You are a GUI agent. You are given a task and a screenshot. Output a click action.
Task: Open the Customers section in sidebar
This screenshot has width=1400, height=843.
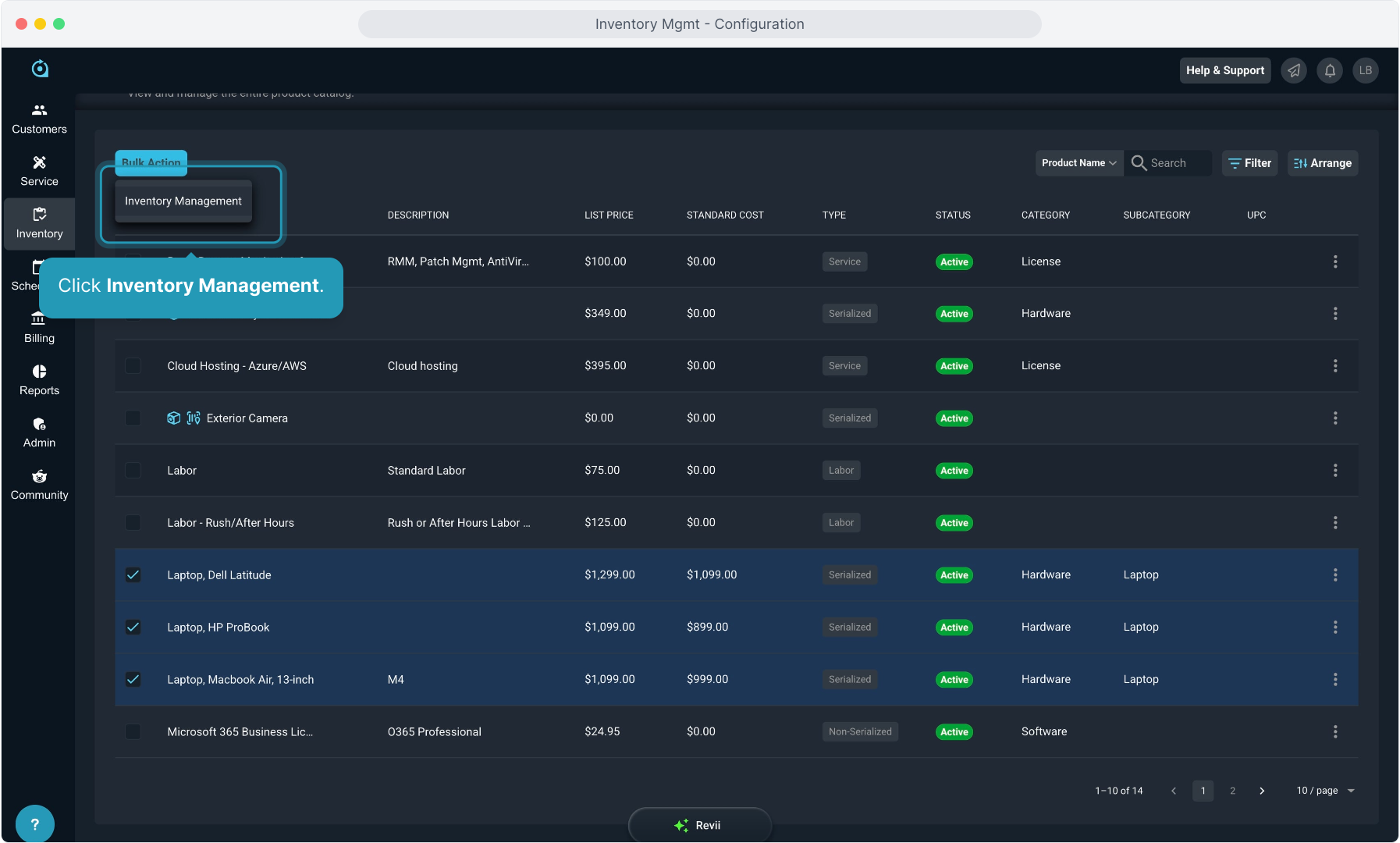(x=39, y=119)
